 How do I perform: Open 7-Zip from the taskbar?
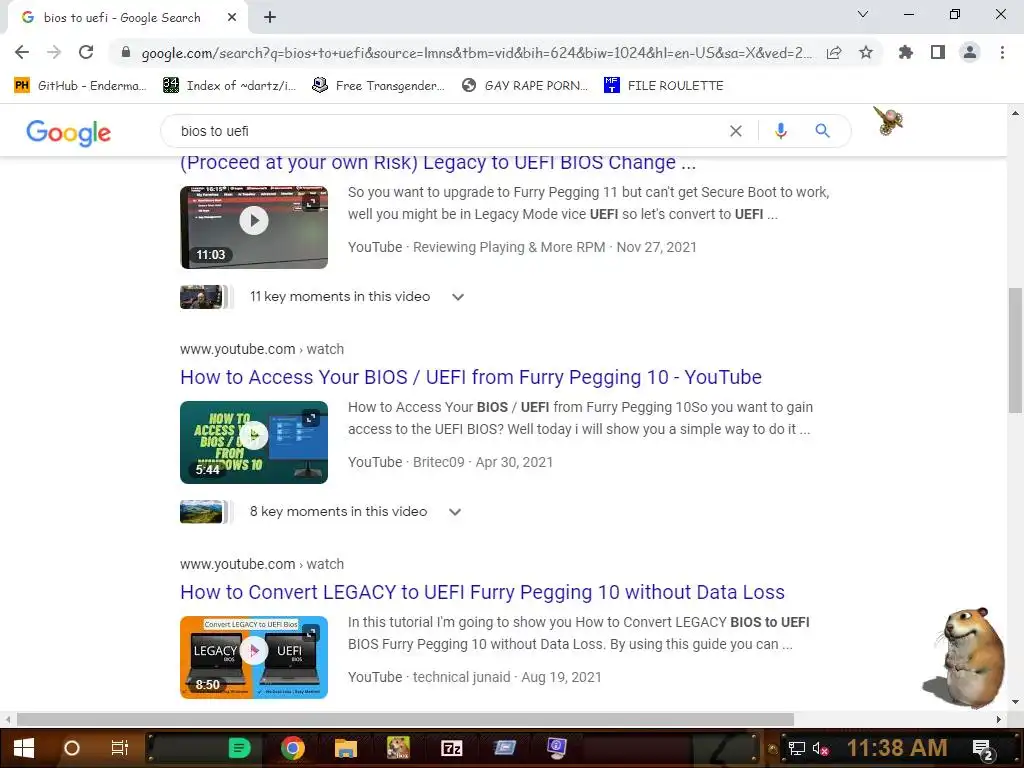click(451, 748)
